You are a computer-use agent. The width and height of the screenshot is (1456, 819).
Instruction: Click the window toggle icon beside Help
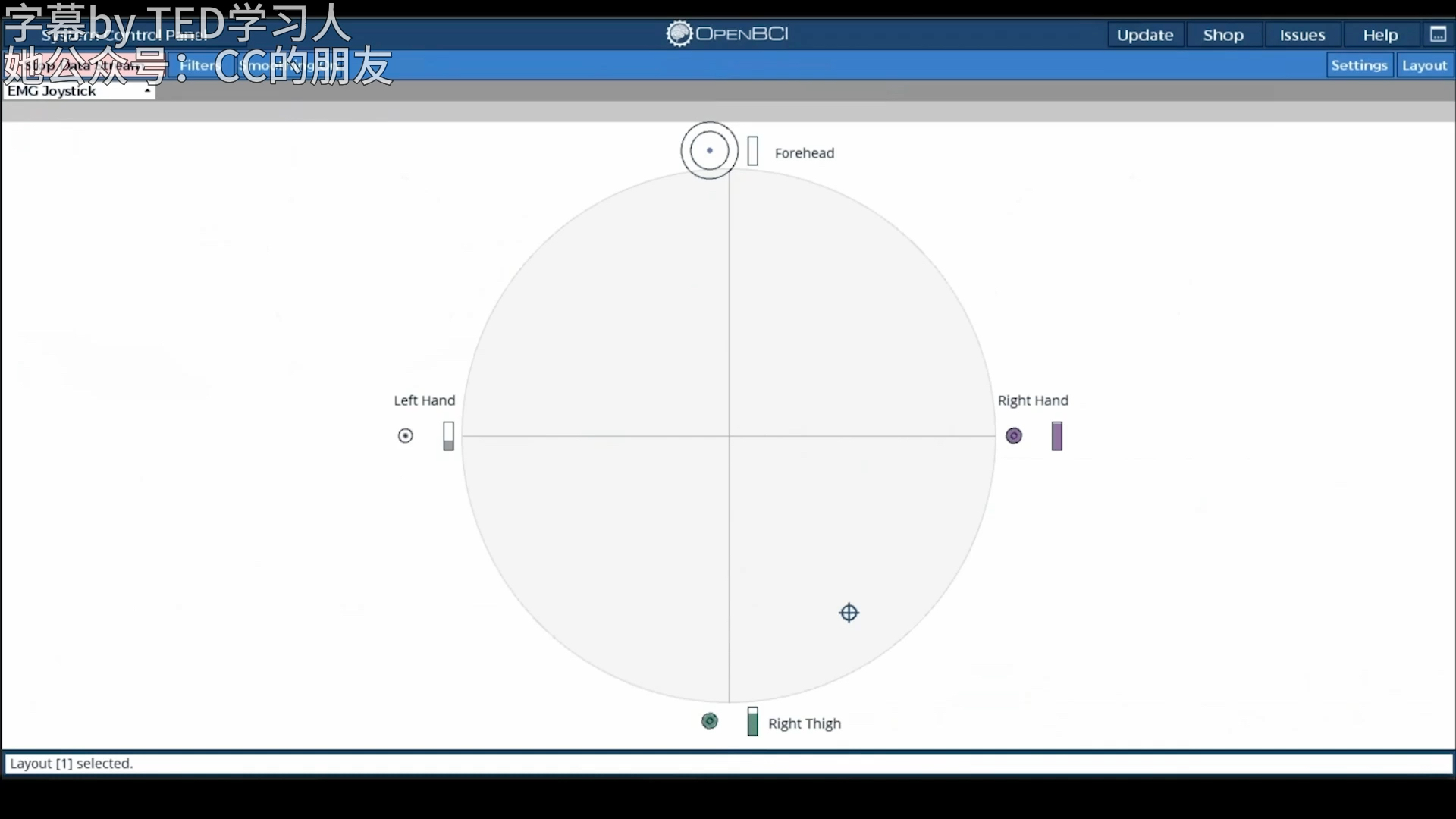(x=1438, y=35)
